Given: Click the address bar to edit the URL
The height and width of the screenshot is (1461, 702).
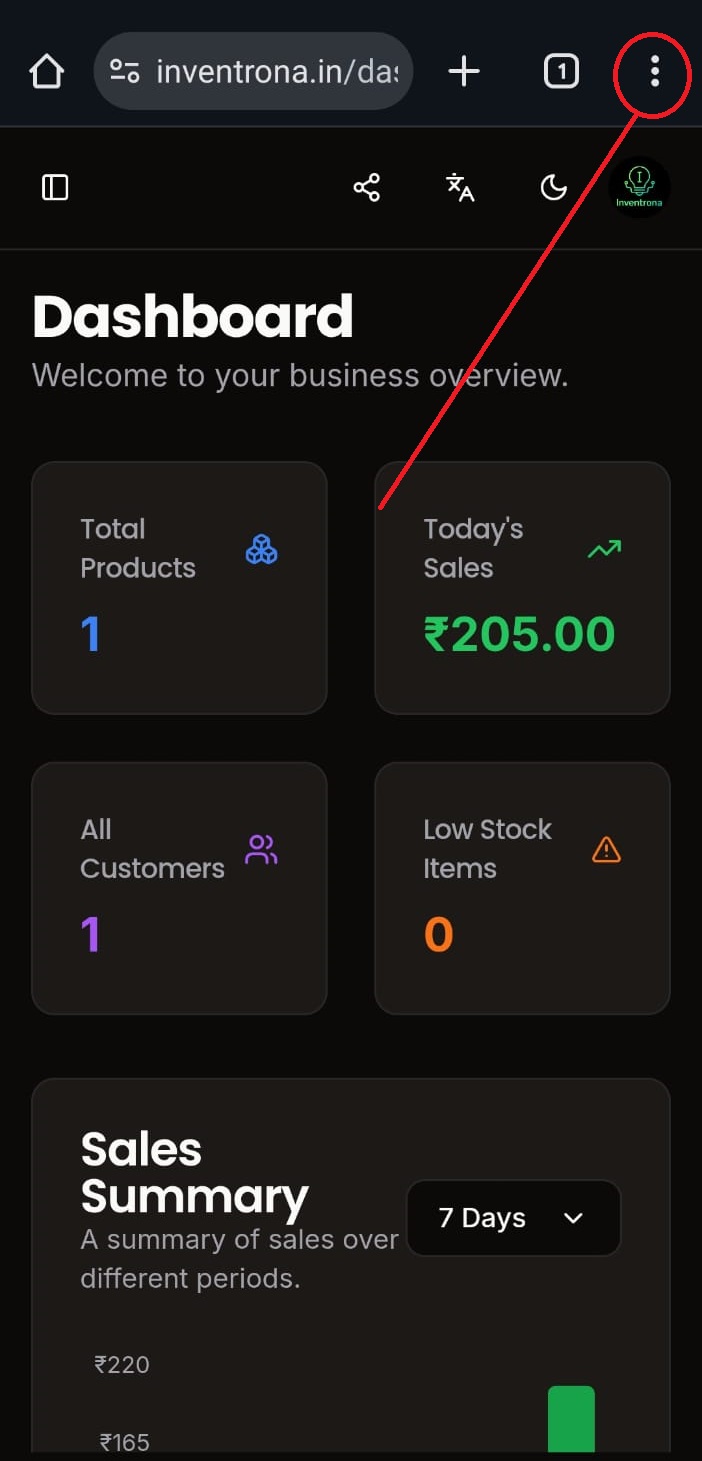Looking at the screenshot, I should coord(280,70).
